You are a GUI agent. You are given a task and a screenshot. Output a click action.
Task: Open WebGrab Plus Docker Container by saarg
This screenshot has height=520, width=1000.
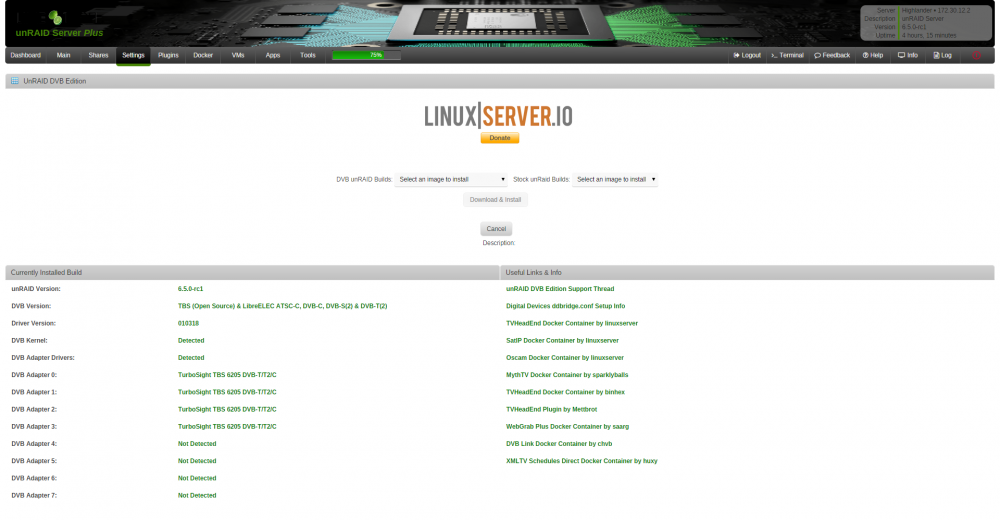(567, 427)
